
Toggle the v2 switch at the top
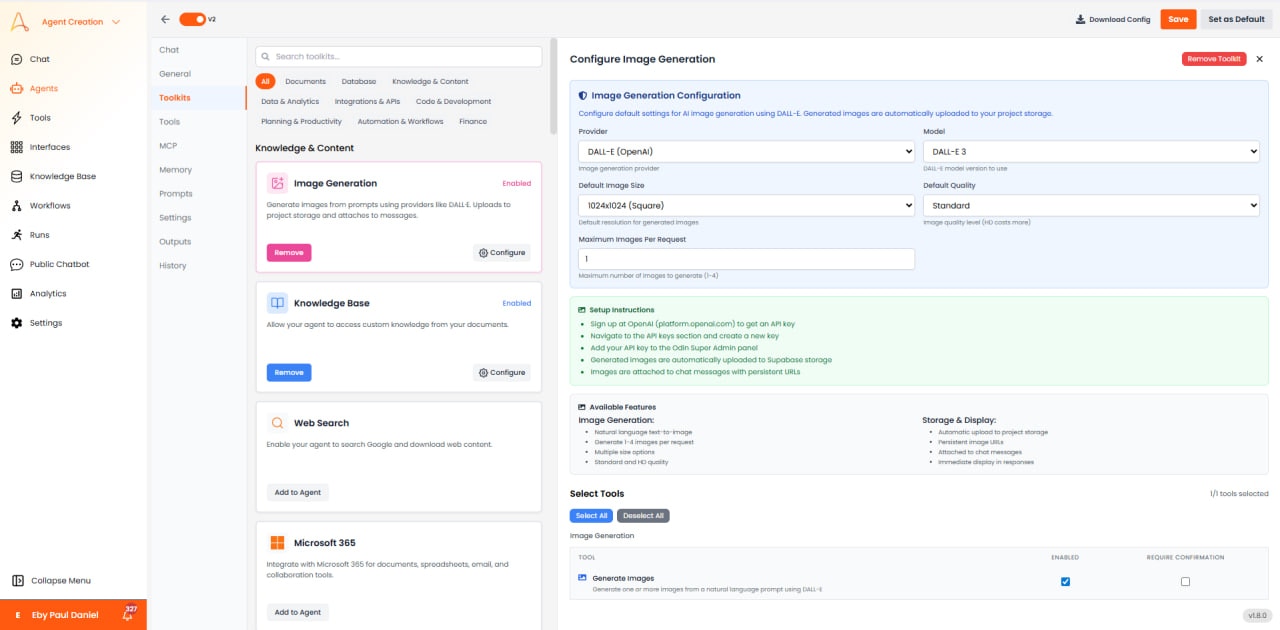[194, 18]
